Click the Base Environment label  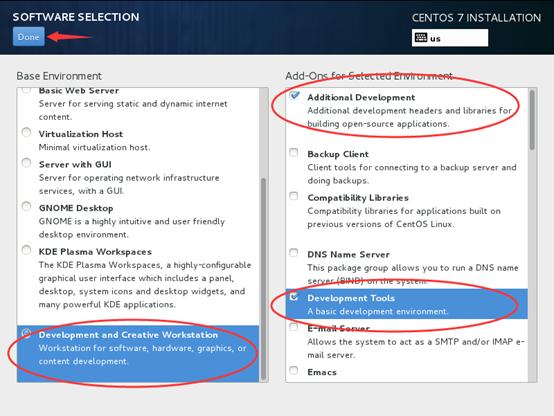[59, 76]
